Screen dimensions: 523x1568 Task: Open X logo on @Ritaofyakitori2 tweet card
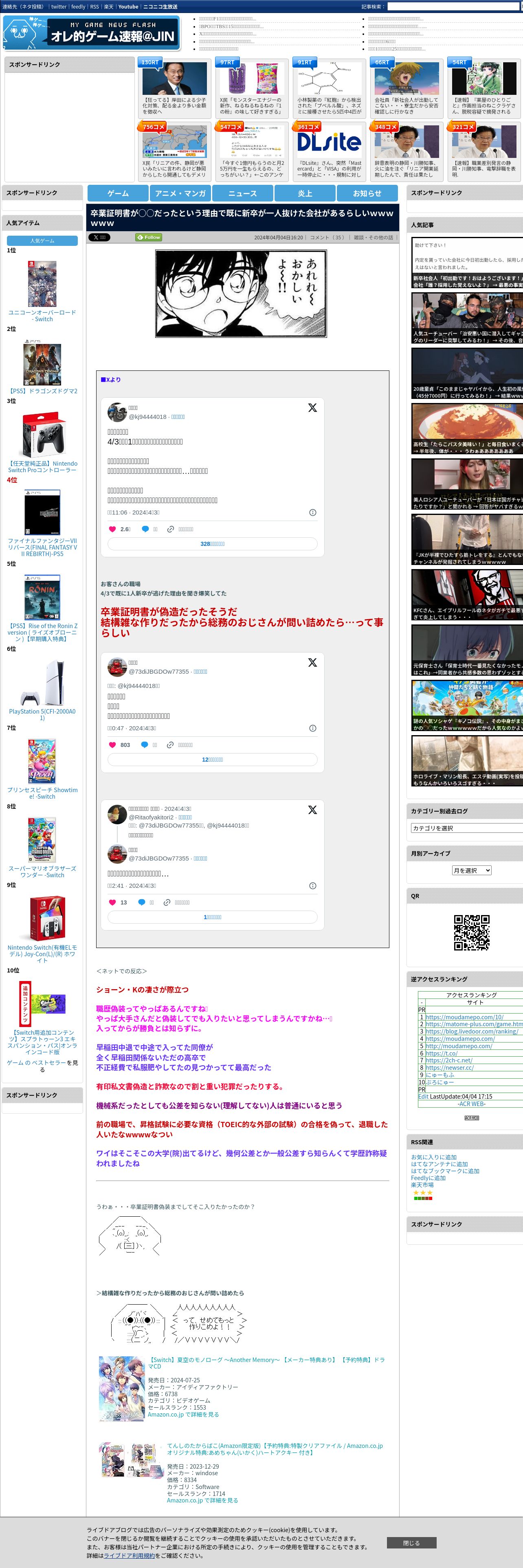tap(312, 810)
